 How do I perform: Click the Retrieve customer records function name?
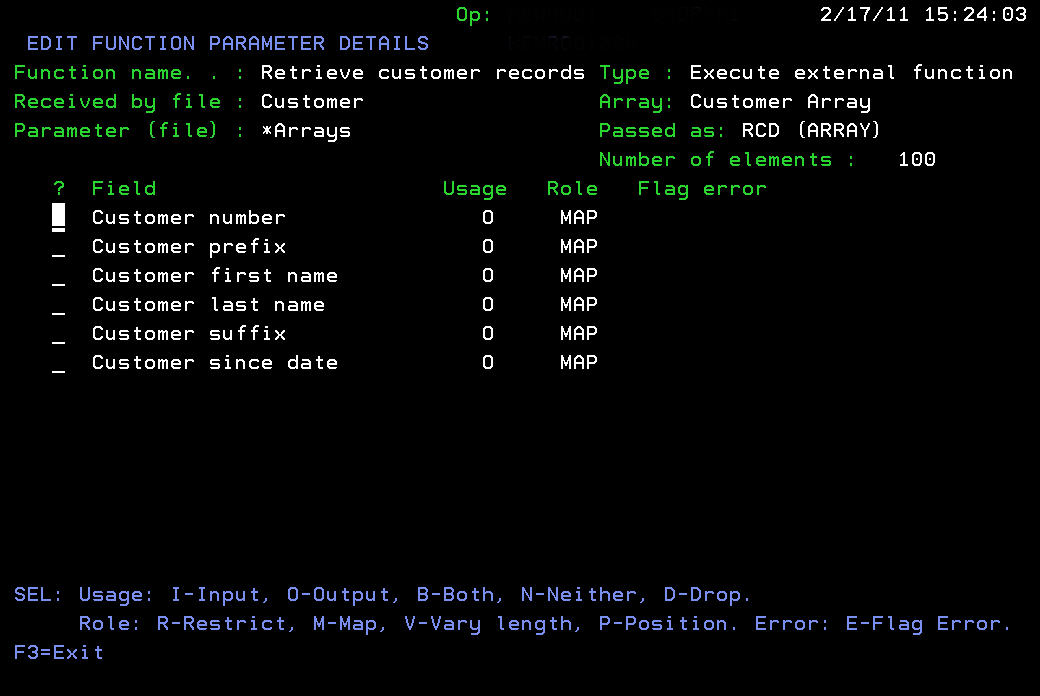tap(421, 72)
